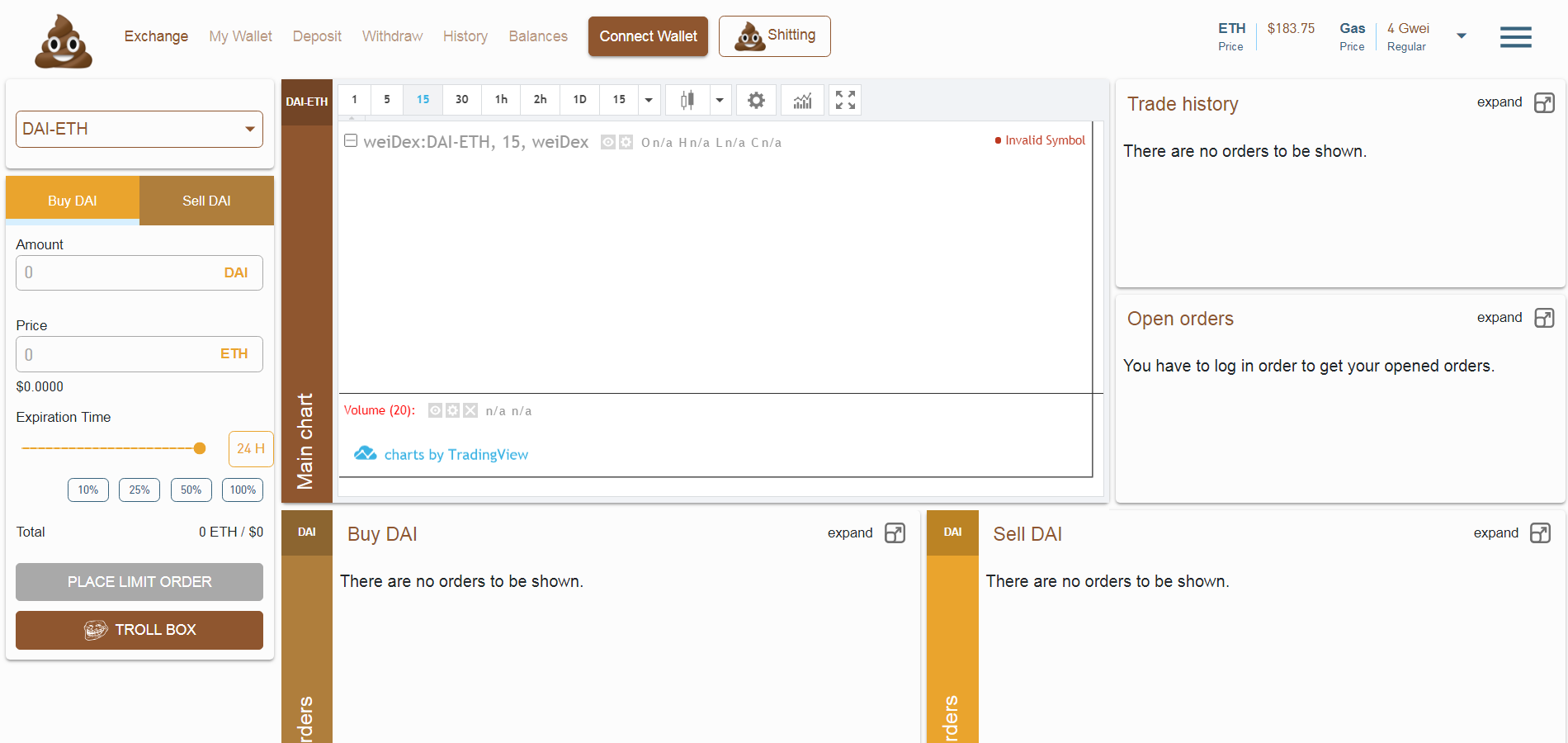Screen dimensions: 1568x743
Task: Click the Amount input field
Action: click(x=139, y=272)
